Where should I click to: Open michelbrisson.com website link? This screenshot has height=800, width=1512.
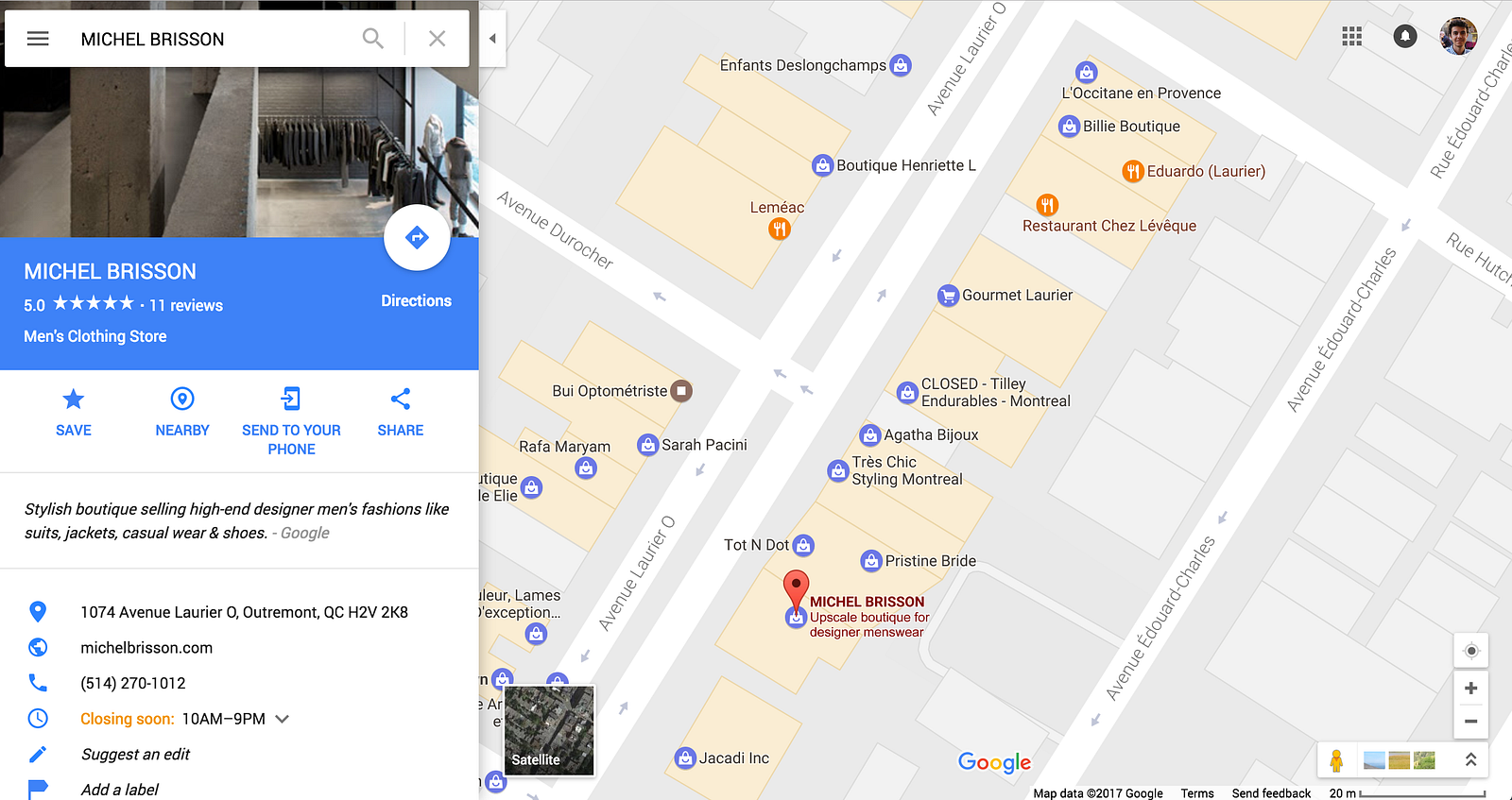146,648
